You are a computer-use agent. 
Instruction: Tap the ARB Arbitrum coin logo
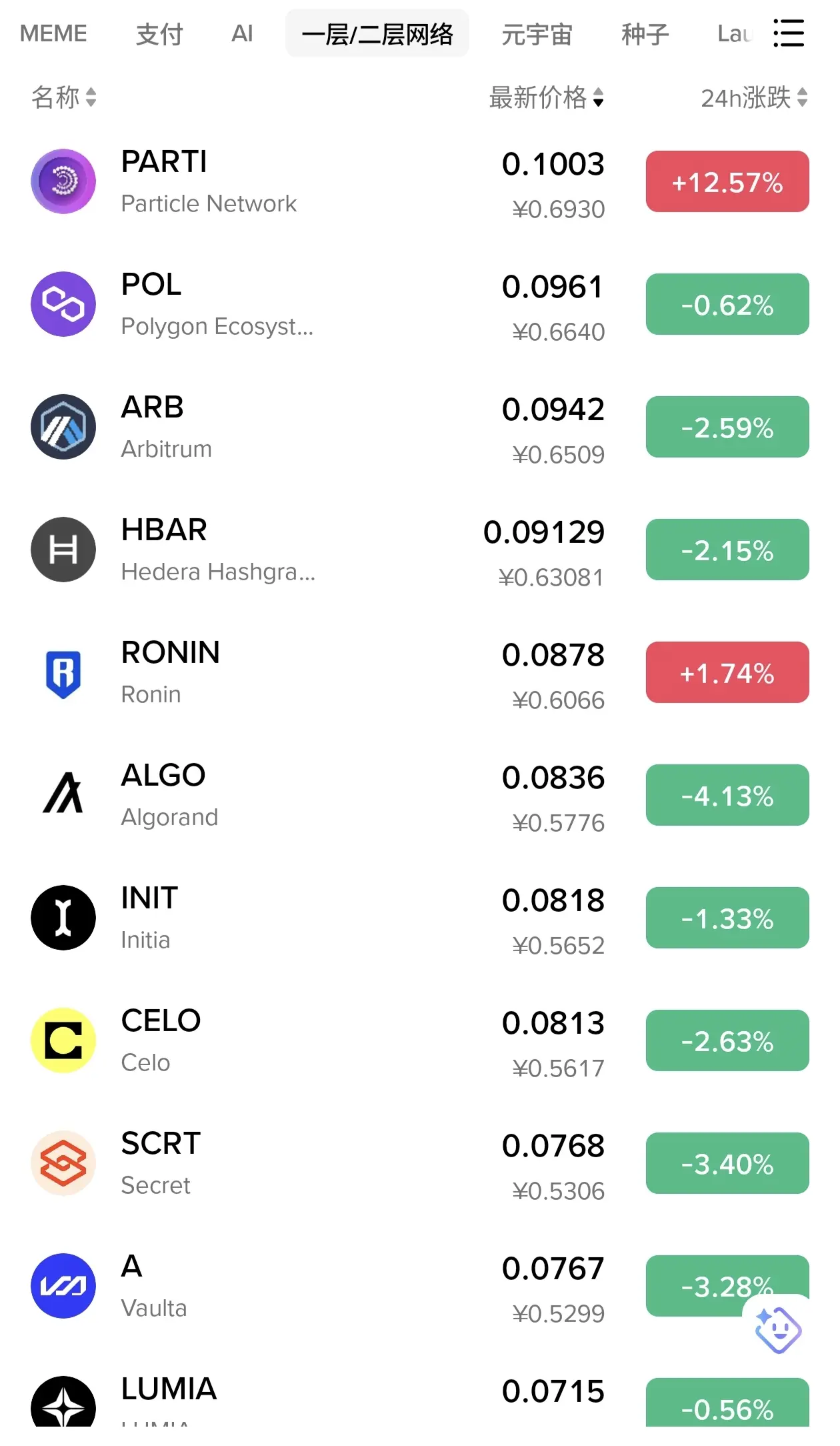pos(63,427)
